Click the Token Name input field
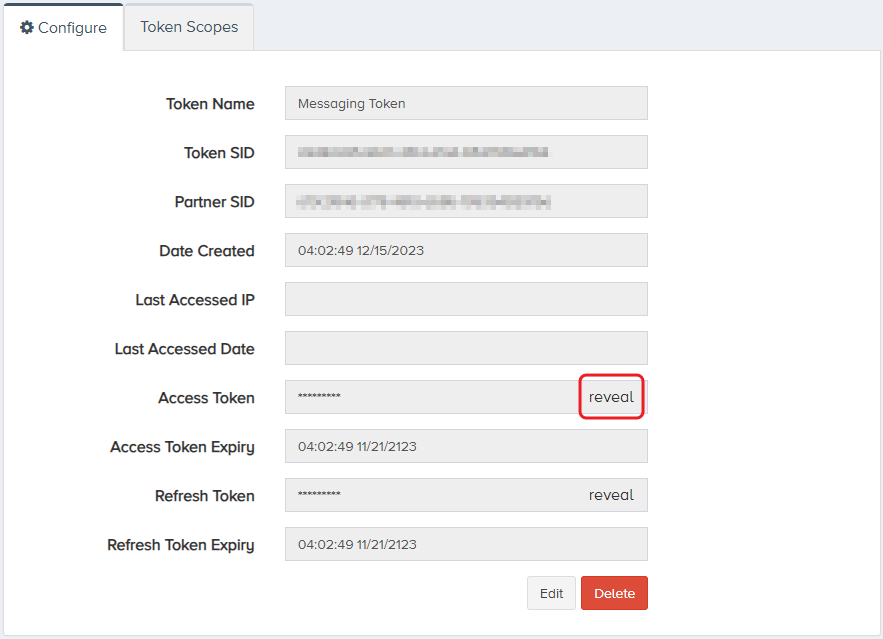Screen dimensions: 883x639 coord(466,103)
